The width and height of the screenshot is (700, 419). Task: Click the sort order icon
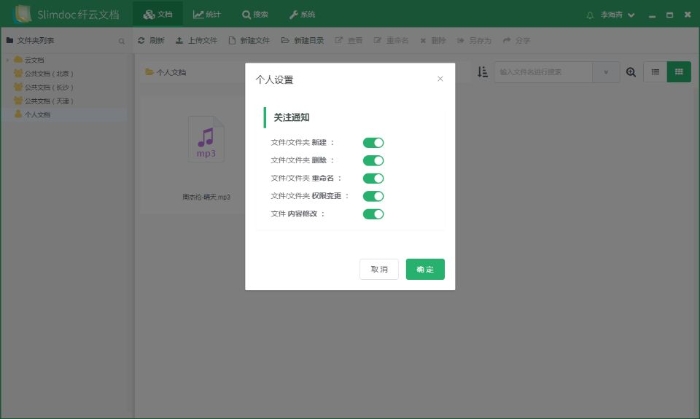point(482,72)
